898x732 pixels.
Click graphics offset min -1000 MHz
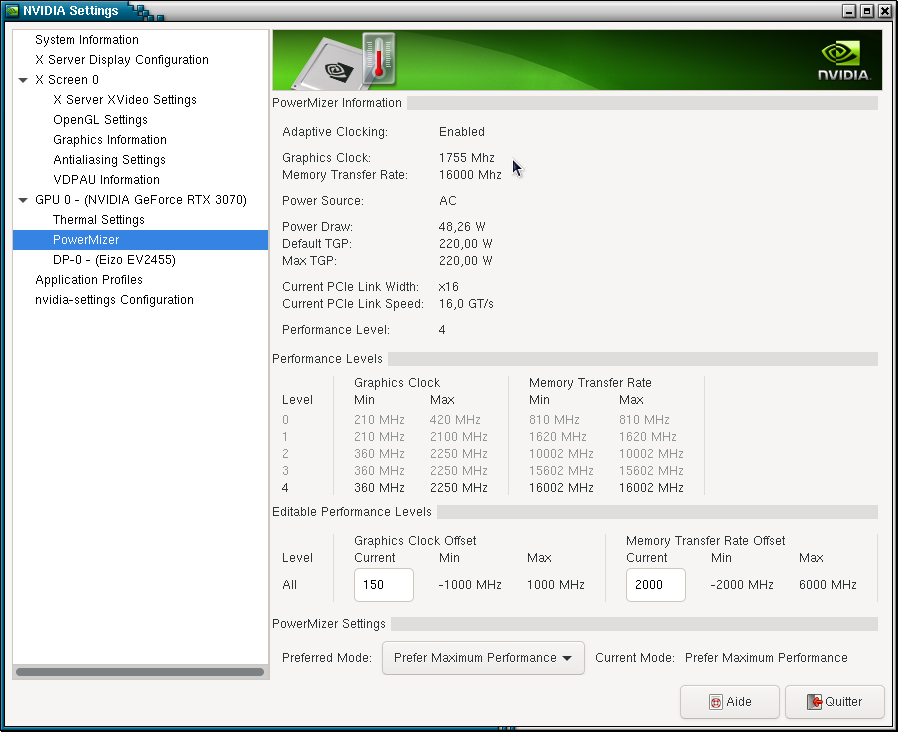(x=470, y=585)
